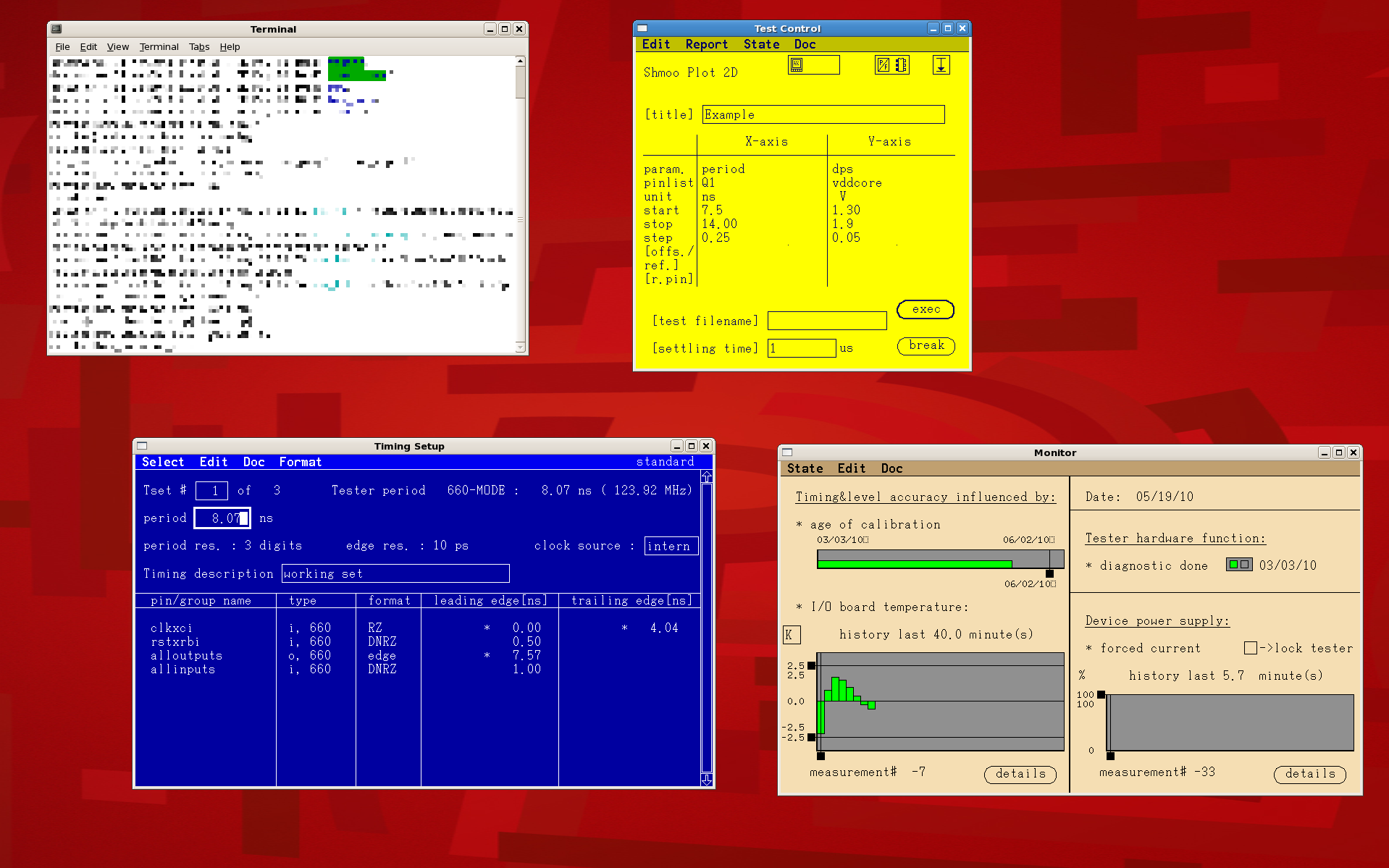Click the Timing Setup scroll up arrow
This screenshot has height=868, width=1389.
coord(707,476)
